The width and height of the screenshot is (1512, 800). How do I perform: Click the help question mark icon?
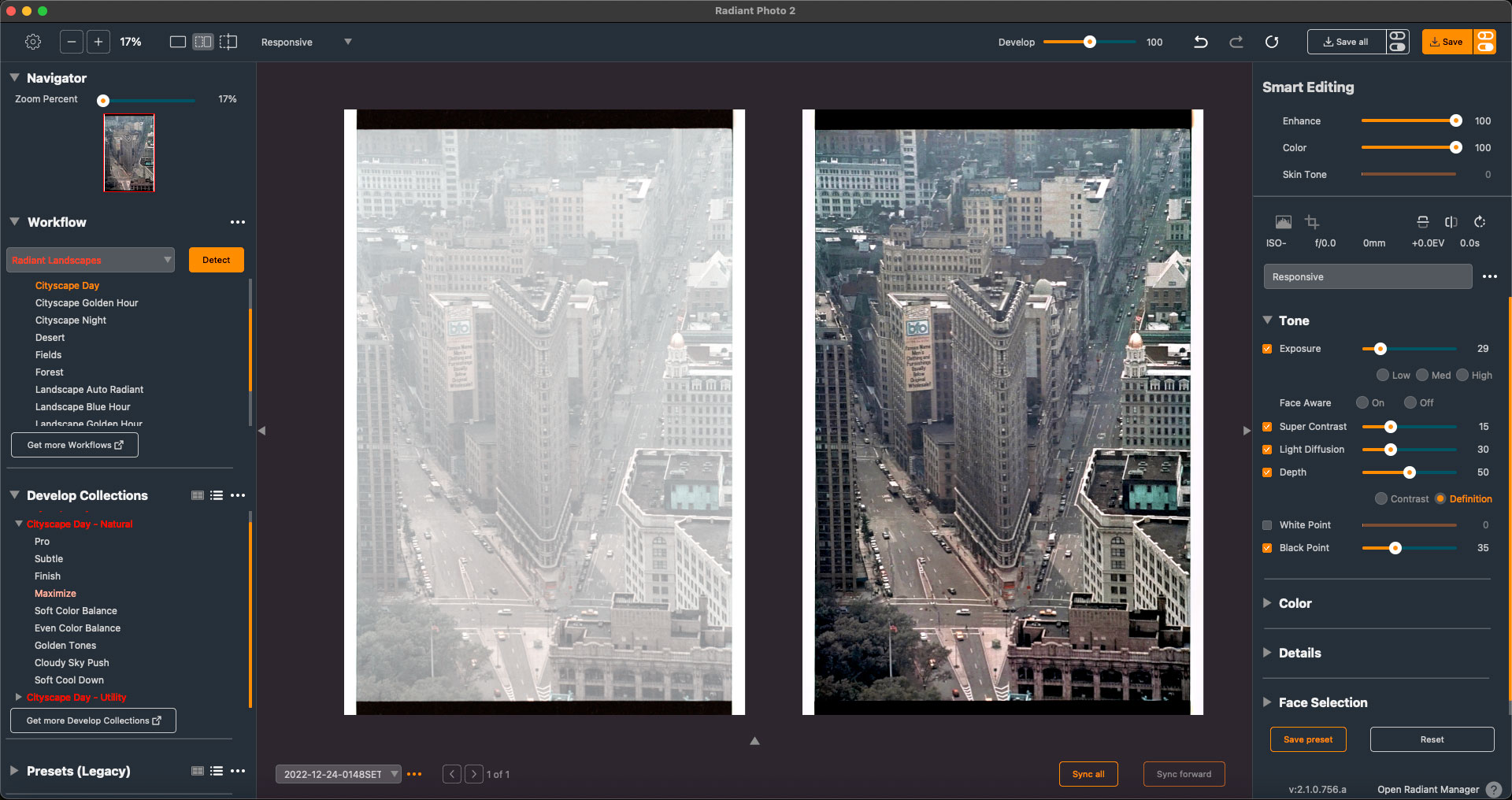1493,789
